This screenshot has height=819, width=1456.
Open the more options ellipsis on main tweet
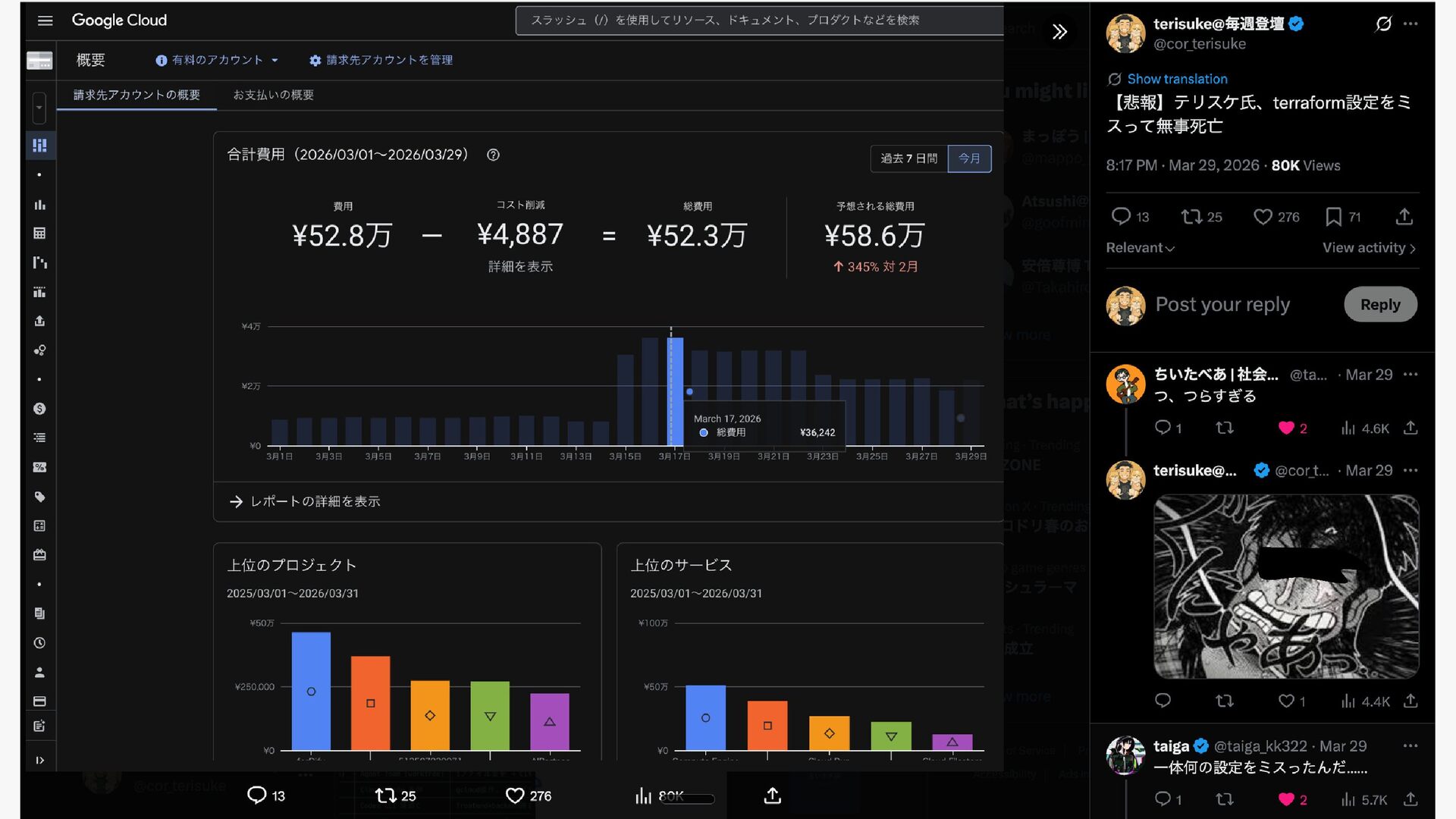(x=1410, y=24)
